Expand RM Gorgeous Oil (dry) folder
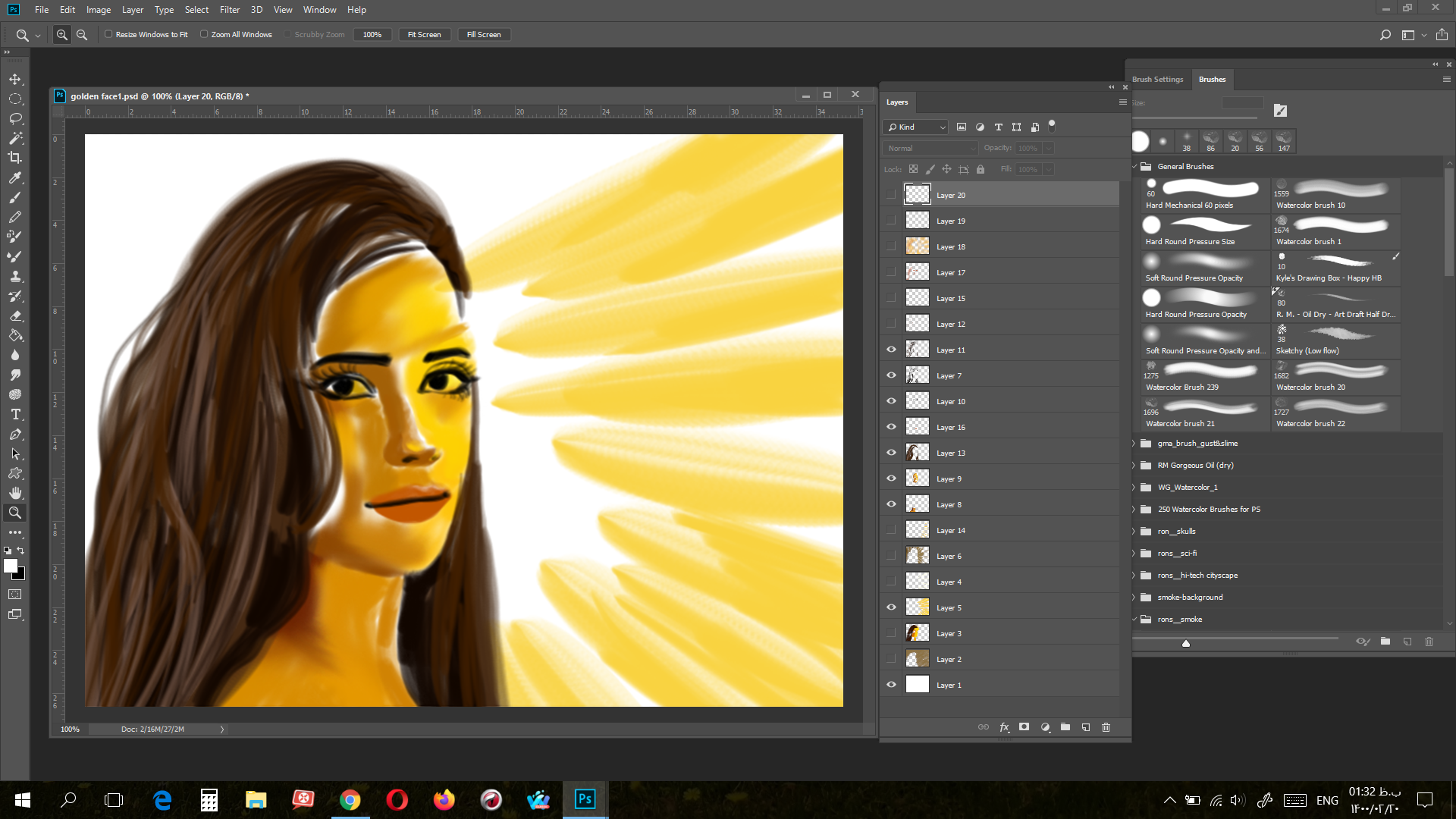The image size is (1456, 819). point(1135,466)
